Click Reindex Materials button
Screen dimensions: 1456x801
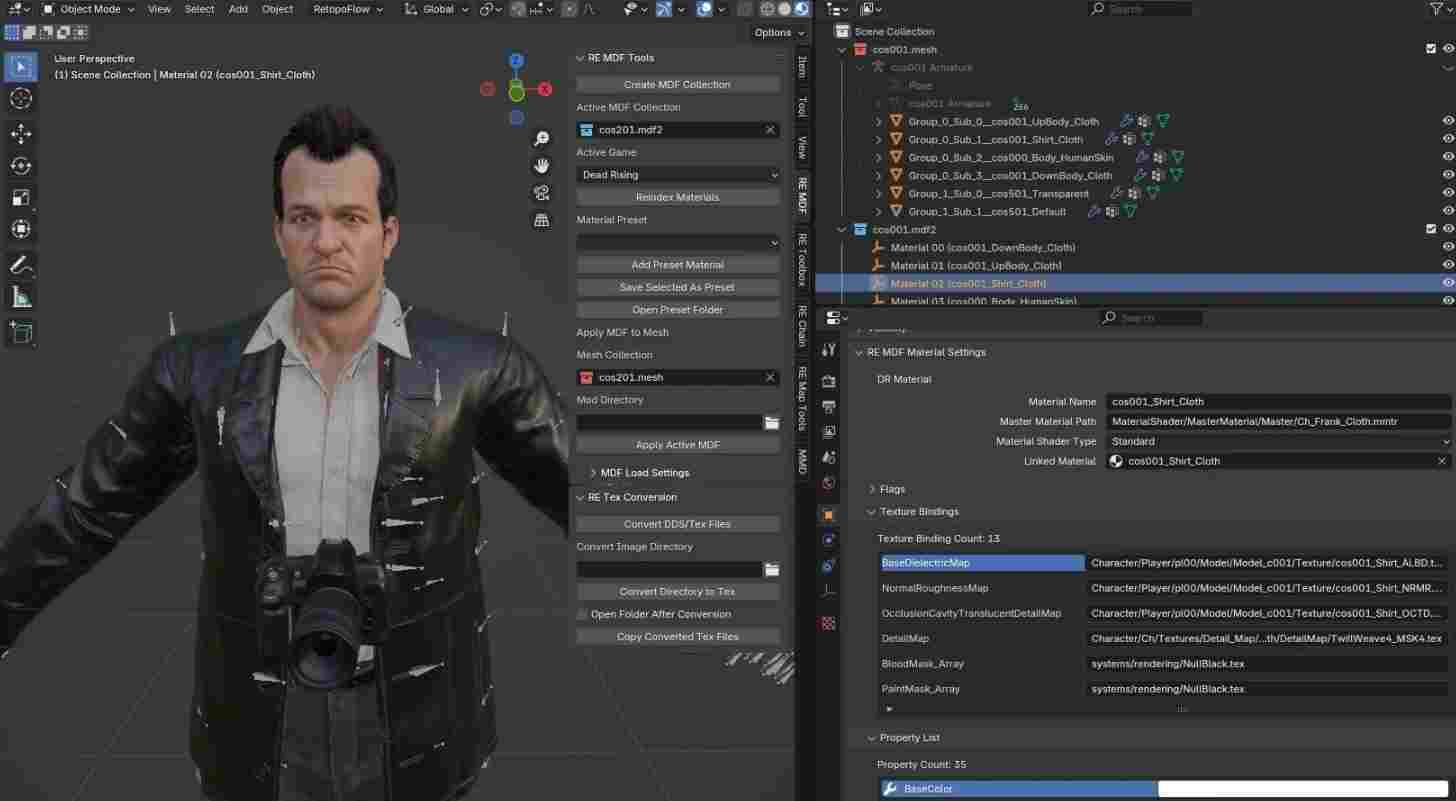click(678, 197)
